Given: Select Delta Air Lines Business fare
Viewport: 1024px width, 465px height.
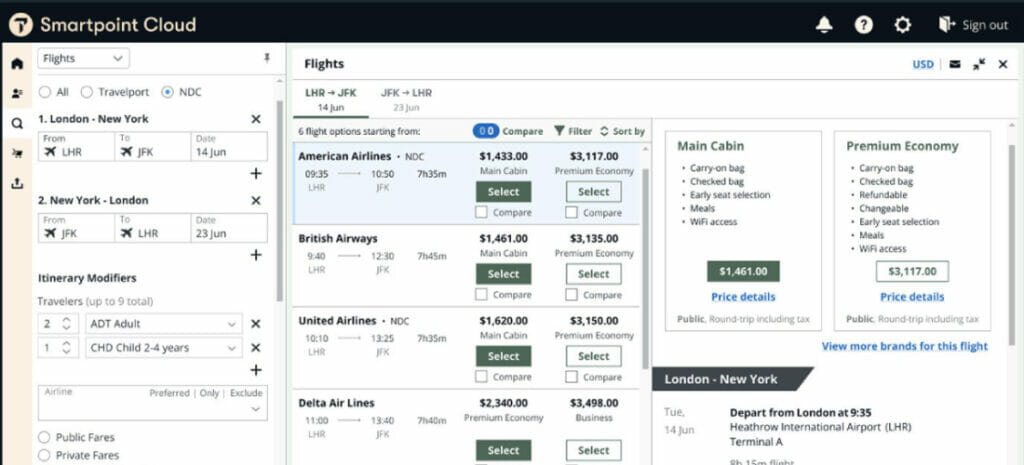Looking at the screenshot, I should [x=594, y=451].
